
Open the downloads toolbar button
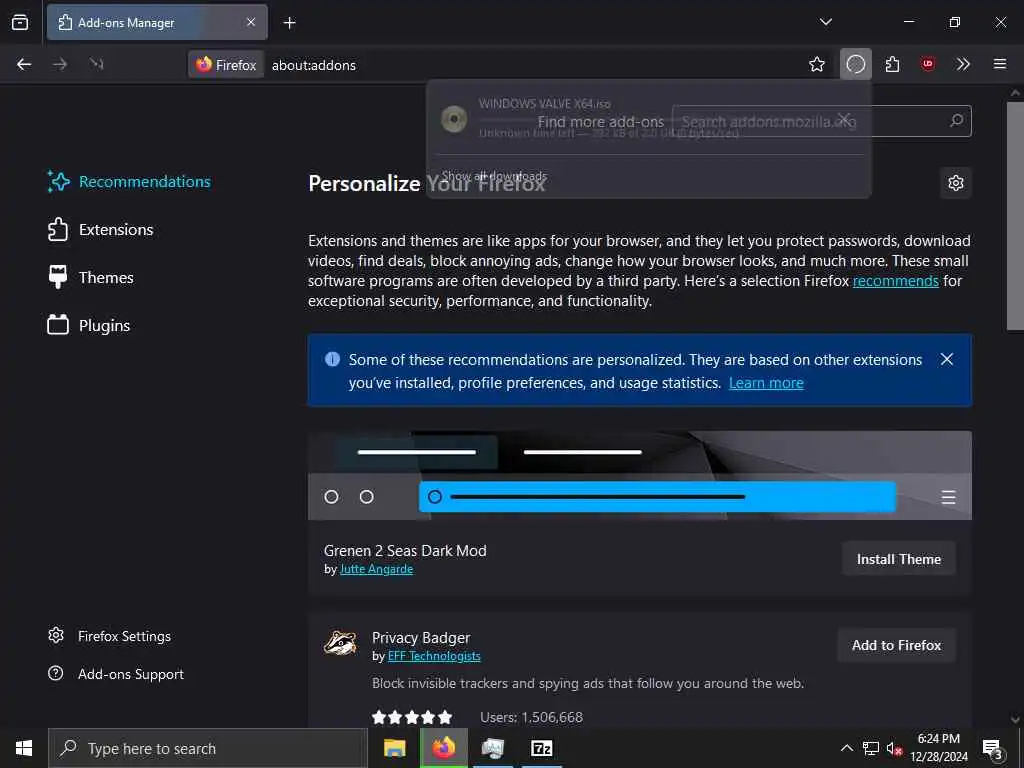tap(856, 64)
